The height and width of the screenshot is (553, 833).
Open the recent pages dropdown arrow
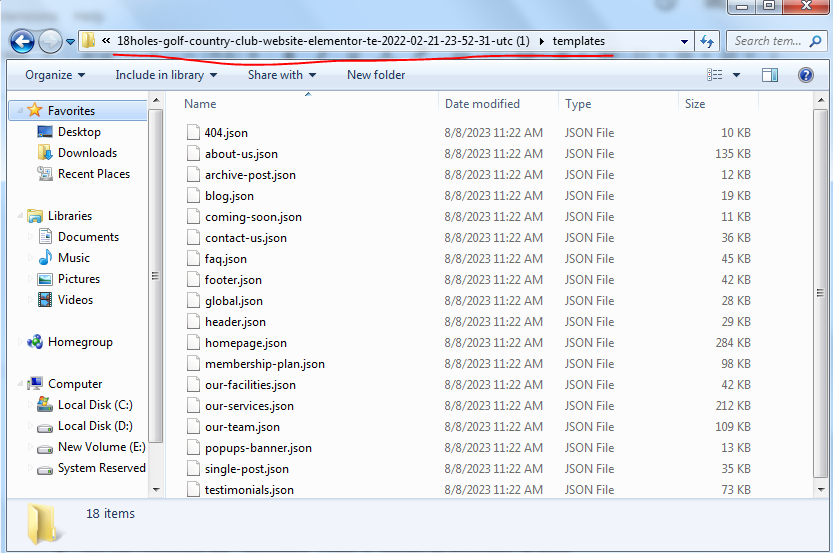click(70, 41)
